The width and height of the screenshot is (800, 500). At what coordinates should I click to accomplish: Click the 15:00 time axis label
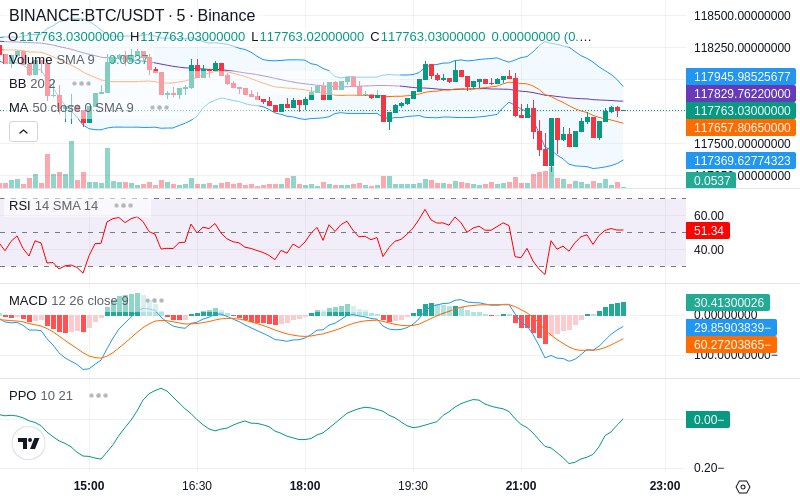pyautogui.click(x=89, y=486)
